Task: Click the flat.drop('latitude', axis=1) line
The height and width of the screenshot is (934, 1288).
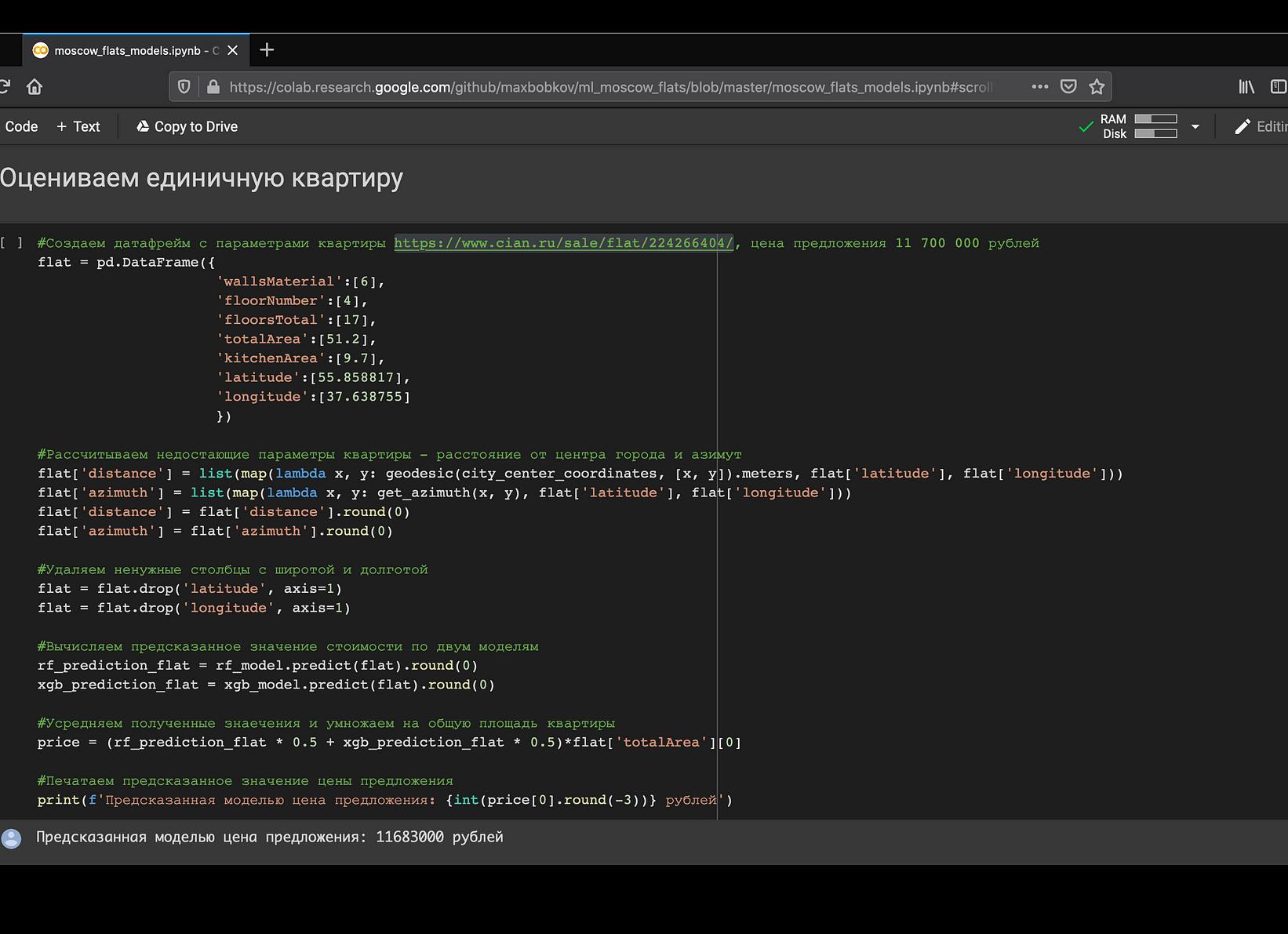Action: tap(190, 589)
